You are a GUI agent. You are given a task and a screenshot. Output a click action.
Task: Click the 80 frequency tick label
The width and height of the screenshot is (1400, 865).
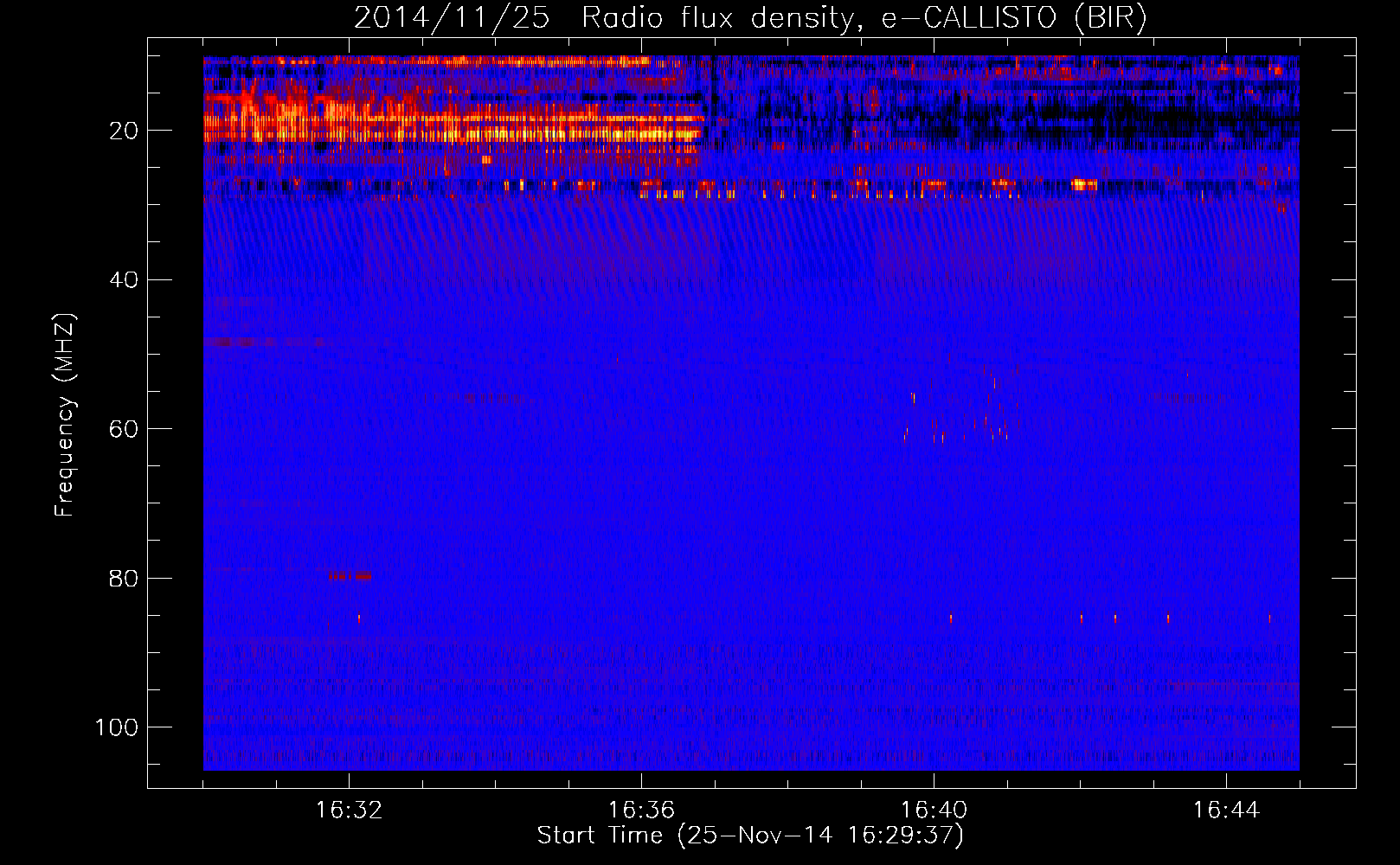click(x=124, y=578)
